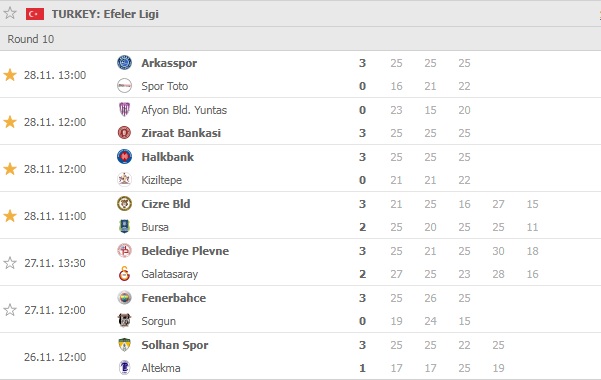Toggle the Efeler Ligi league favorite star

coord(10,13)
